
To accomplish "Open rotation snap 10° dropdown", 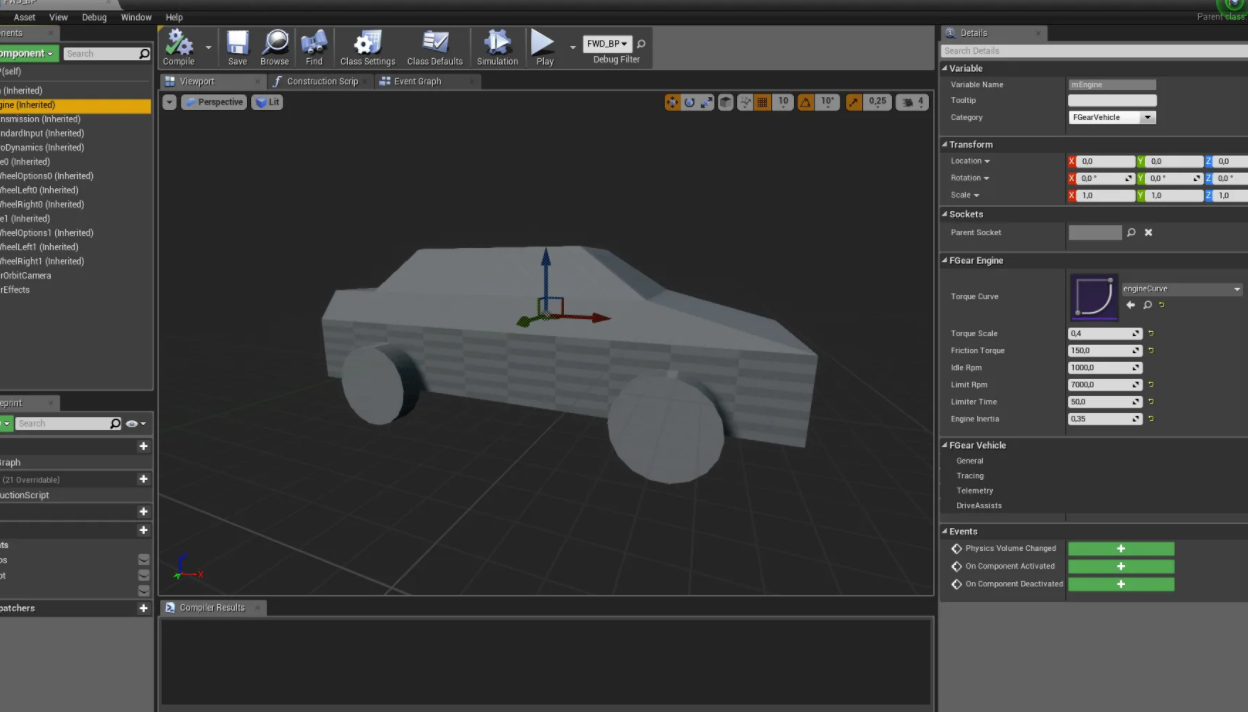I will (x=828, y=102).
